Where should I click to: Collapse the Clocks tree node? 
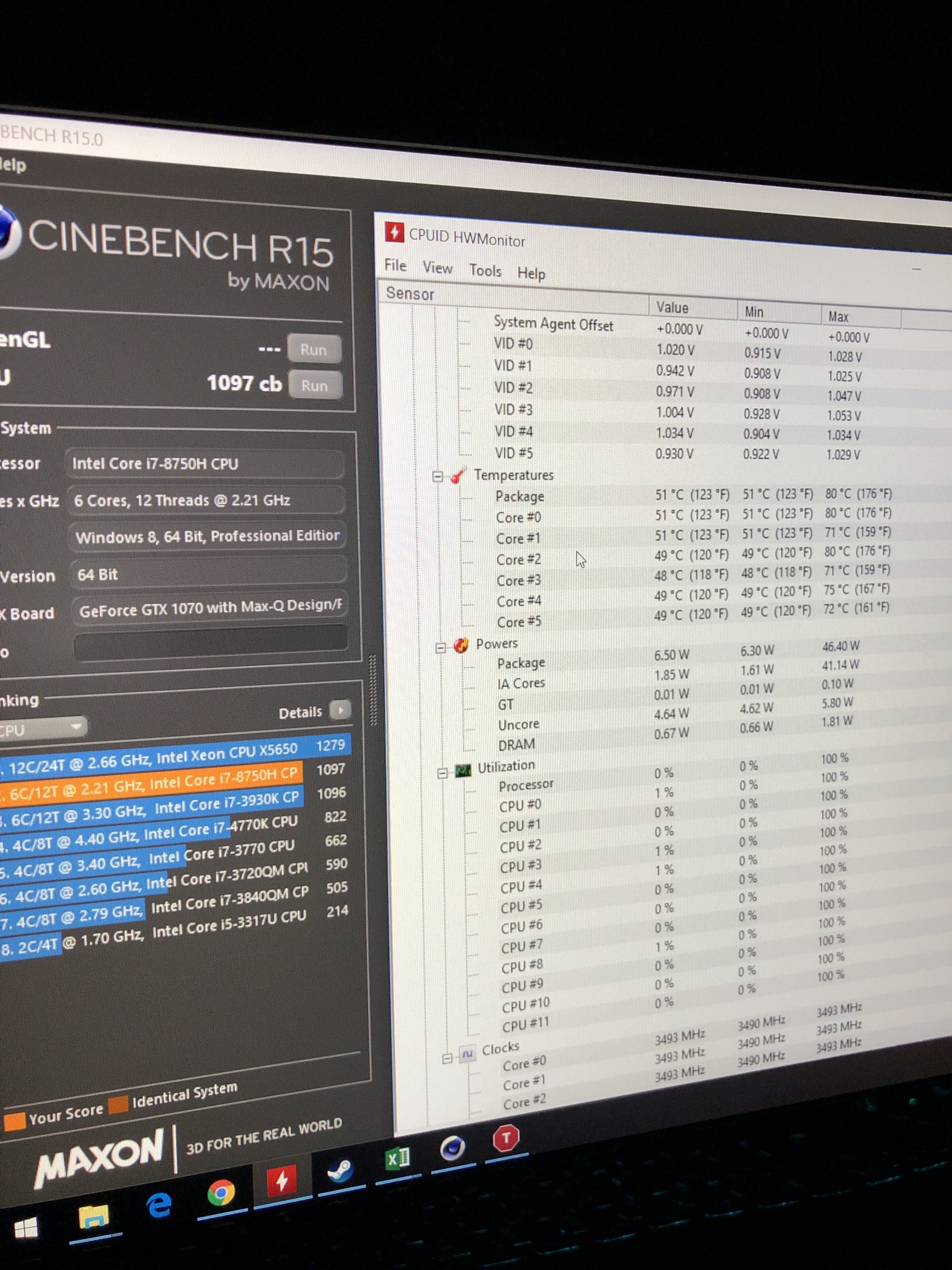click(447, 1058)
